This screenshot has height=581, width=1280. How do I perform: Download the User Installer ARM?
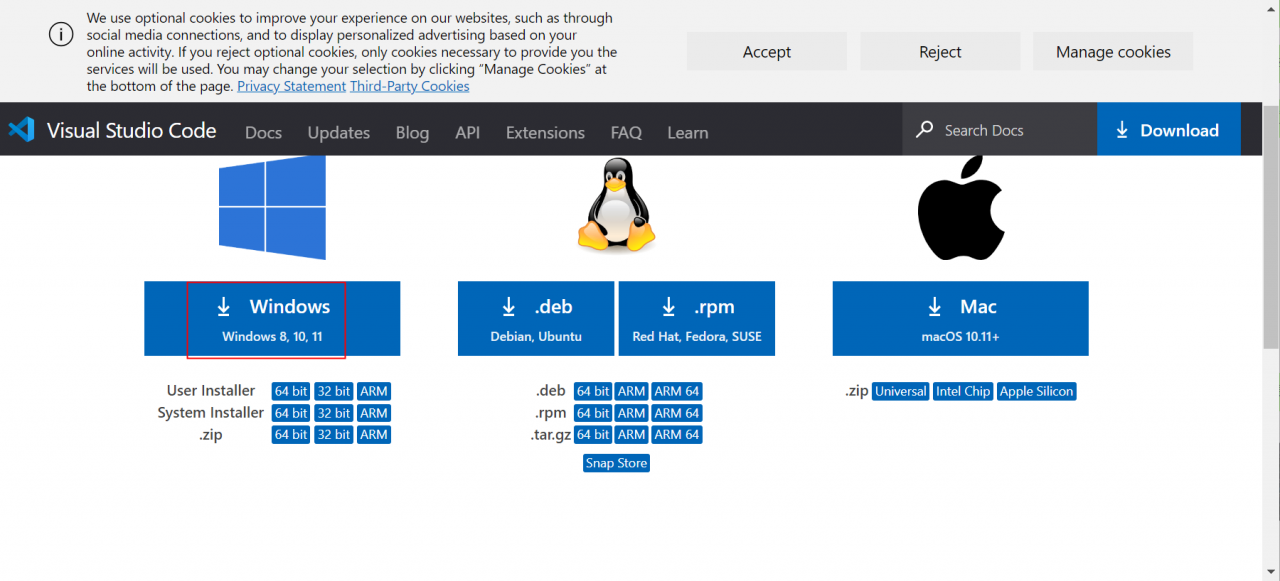(374, 391)
